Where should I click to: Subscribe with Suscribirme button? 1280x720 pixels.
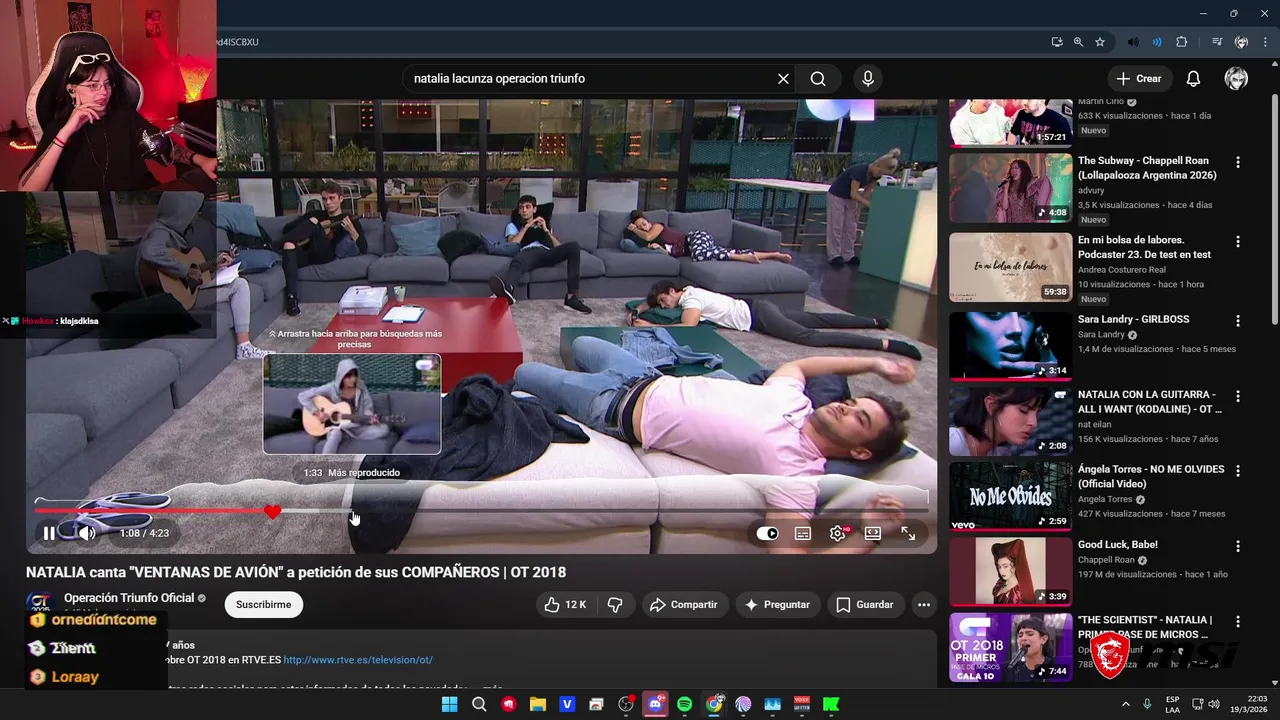tap(263, 605)
